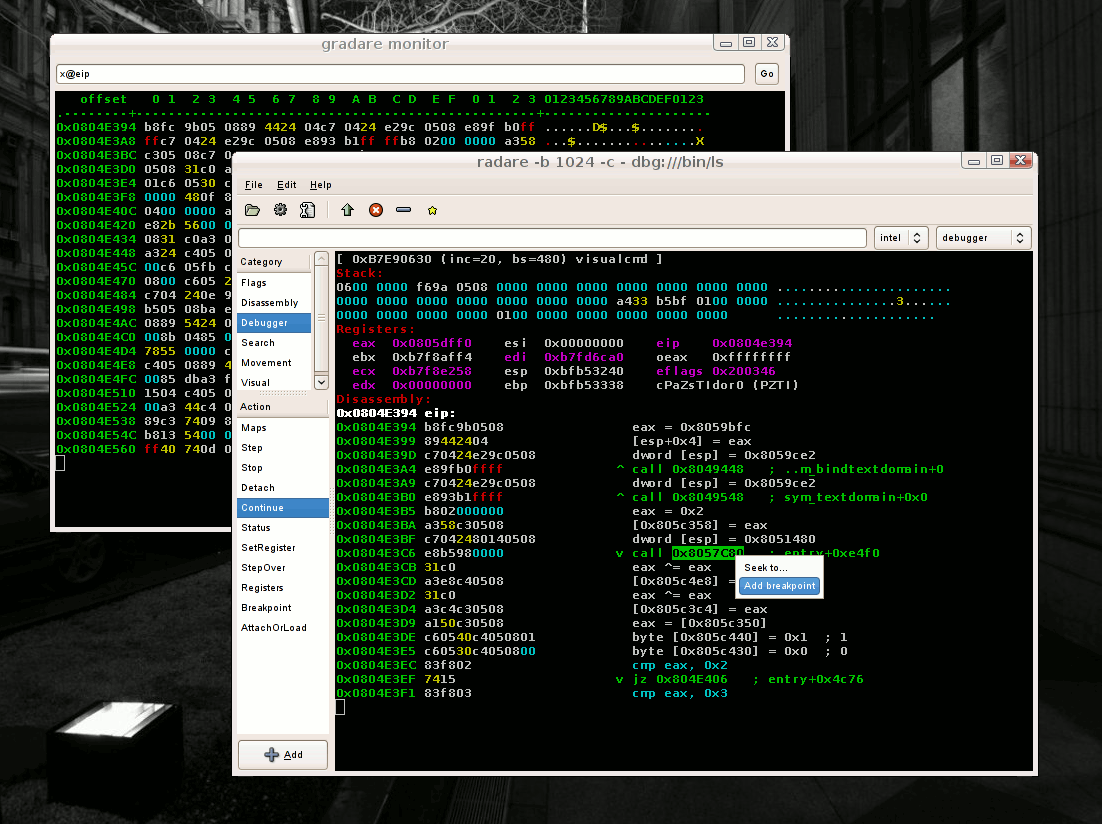
Task: Choose 'Add breakpoint' from context menu
Action: [779, 586]
